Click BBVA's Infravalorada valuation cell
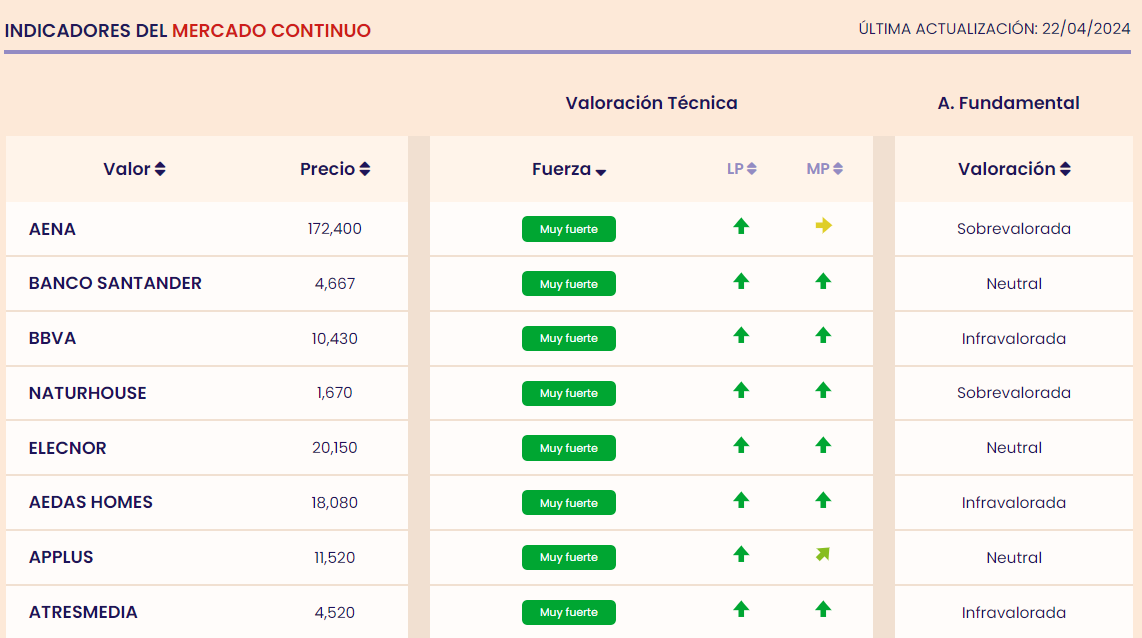This screenshot has height=638, width=1142. (x=1014, y=339)
